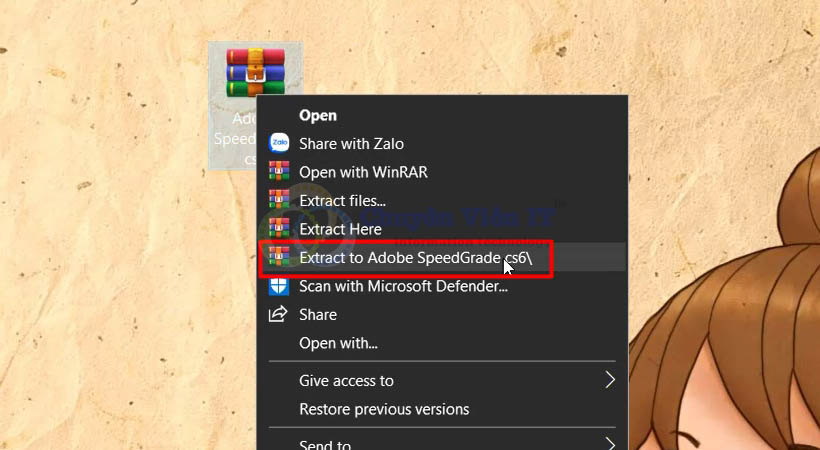Choose Open from the context menu
Image resolution: width=820 pixels, height=450 pixels.
(318, 115)
